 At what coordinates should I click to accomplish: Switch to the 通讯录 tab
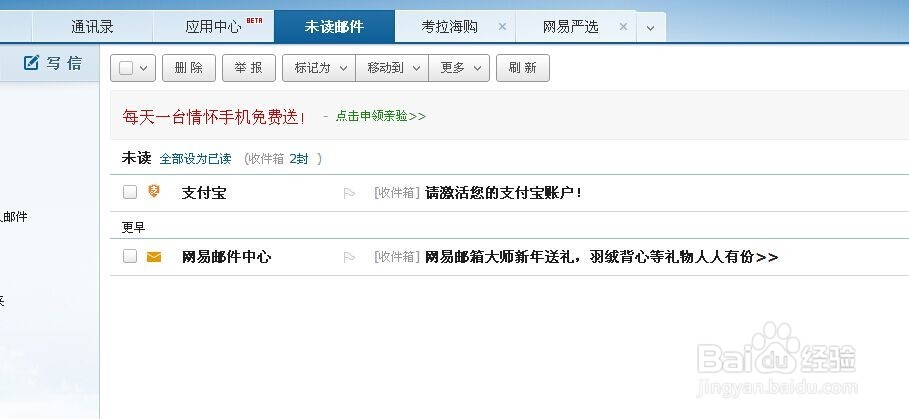click(x=92, y=27)
